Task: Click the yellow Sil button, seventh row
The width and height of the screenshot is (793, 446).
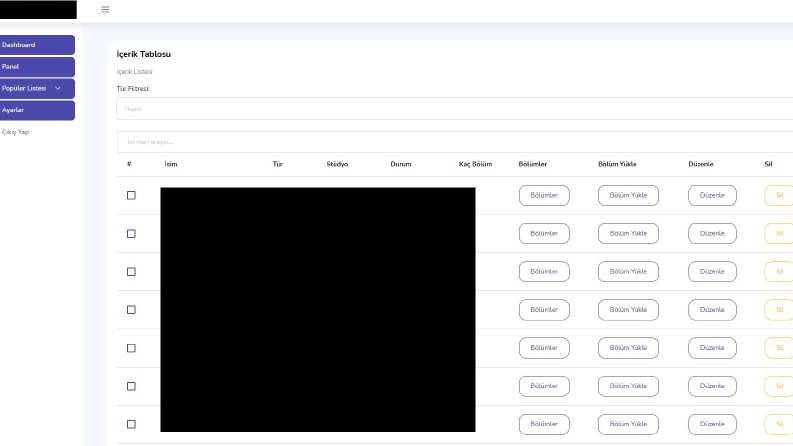Action: [779, 424]
